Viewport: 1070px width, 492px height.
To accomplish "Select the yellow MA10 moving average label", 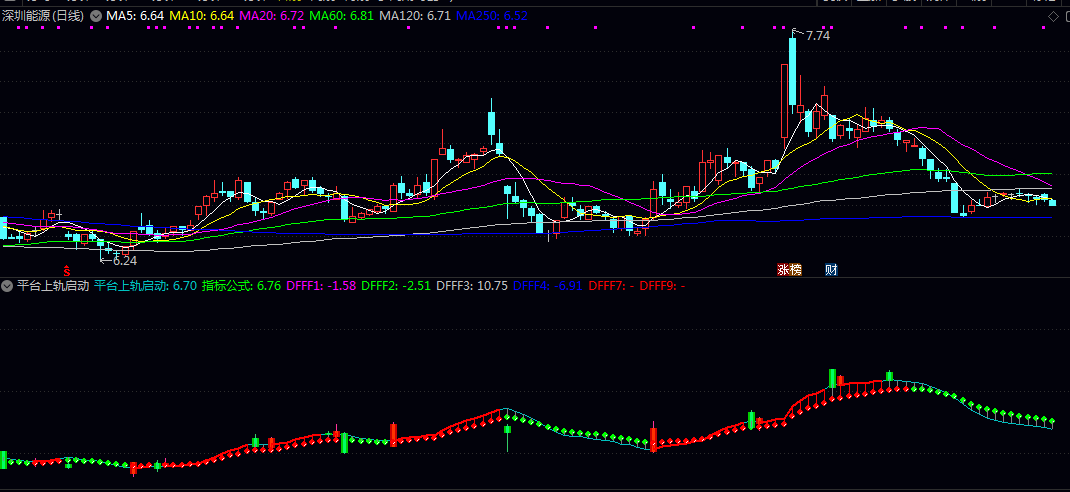I will [201, 17].
